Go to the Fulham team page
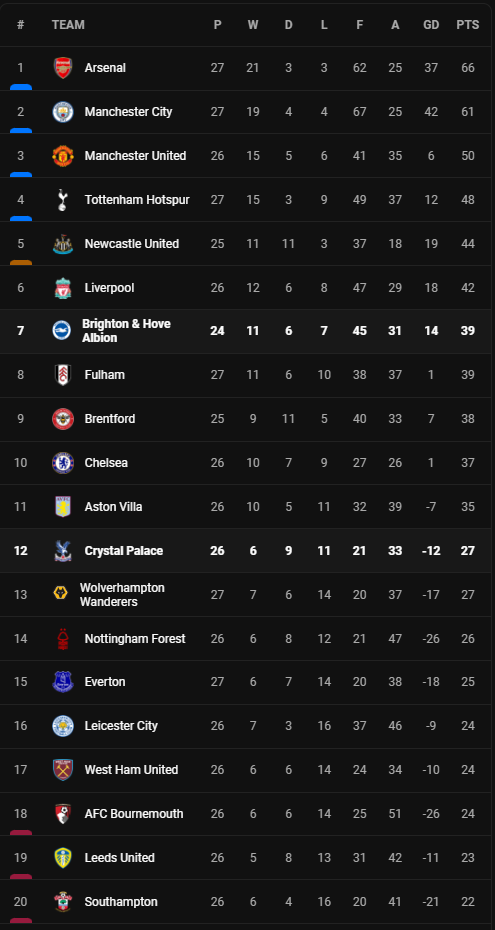The width and height of the screenshot is (495, 930). tap(104, 375)
